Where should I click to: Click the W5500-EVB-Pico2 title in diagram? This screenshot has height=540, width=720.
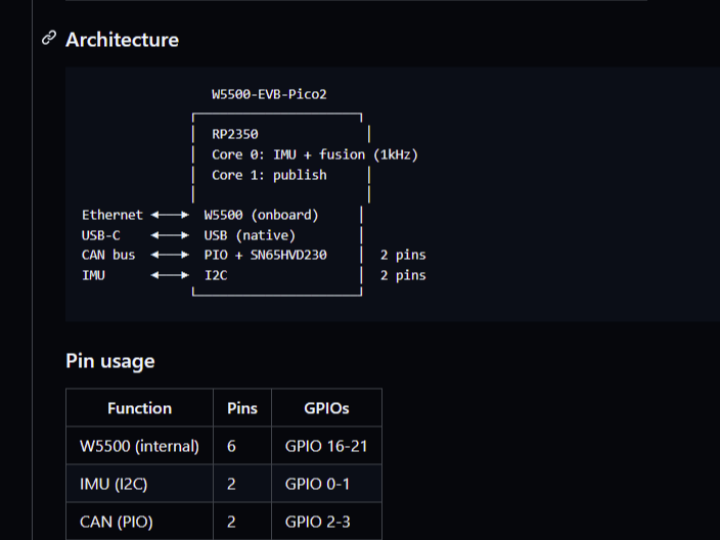click(x=269, y=94)
